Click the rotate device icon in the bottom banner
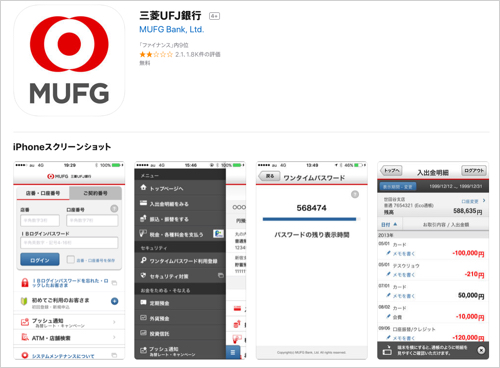500x368 pixels. coord(387,350)
